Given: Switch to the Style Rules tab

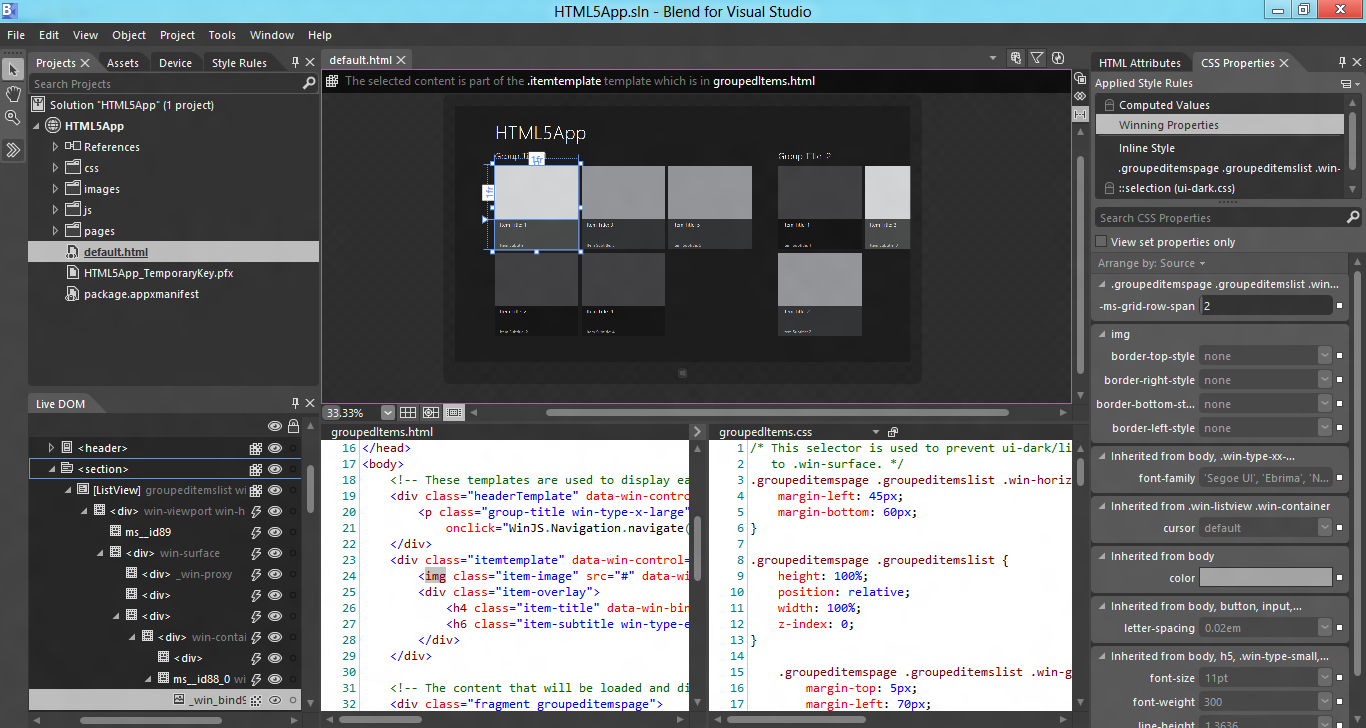Looking at the screenshot, I should (x=239, y=63).
